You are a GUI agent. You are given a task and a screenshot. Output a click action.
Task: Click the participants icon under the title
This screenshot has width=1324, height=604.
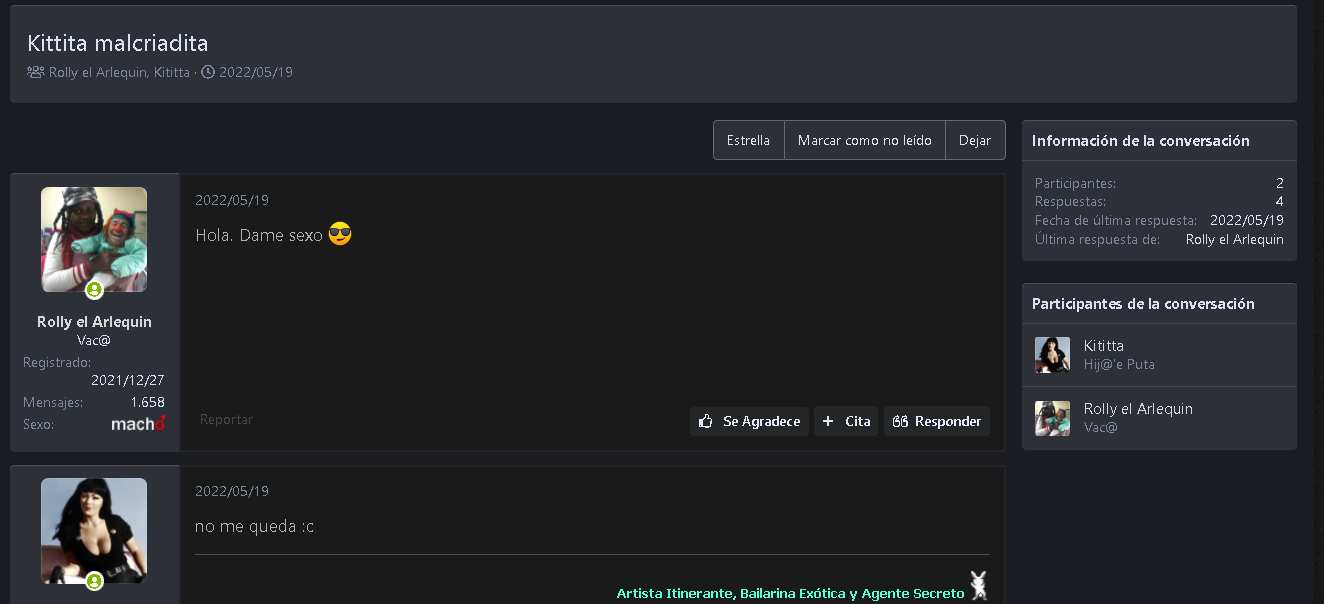36,72
